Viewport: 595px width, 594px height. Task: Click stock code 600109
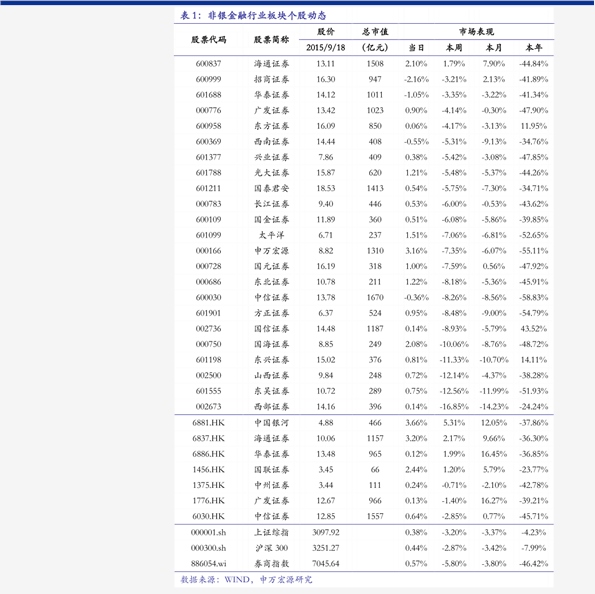208,219
